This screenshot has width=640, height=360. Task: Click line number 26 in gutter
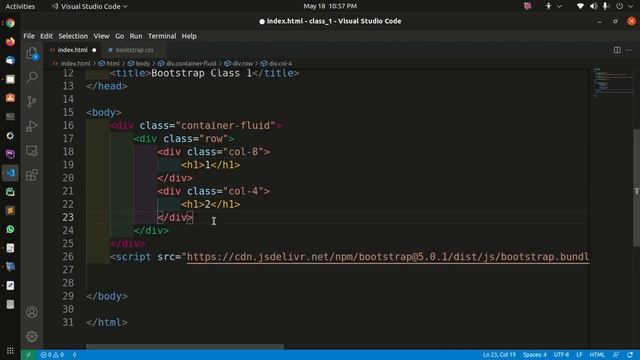point(68,257)
